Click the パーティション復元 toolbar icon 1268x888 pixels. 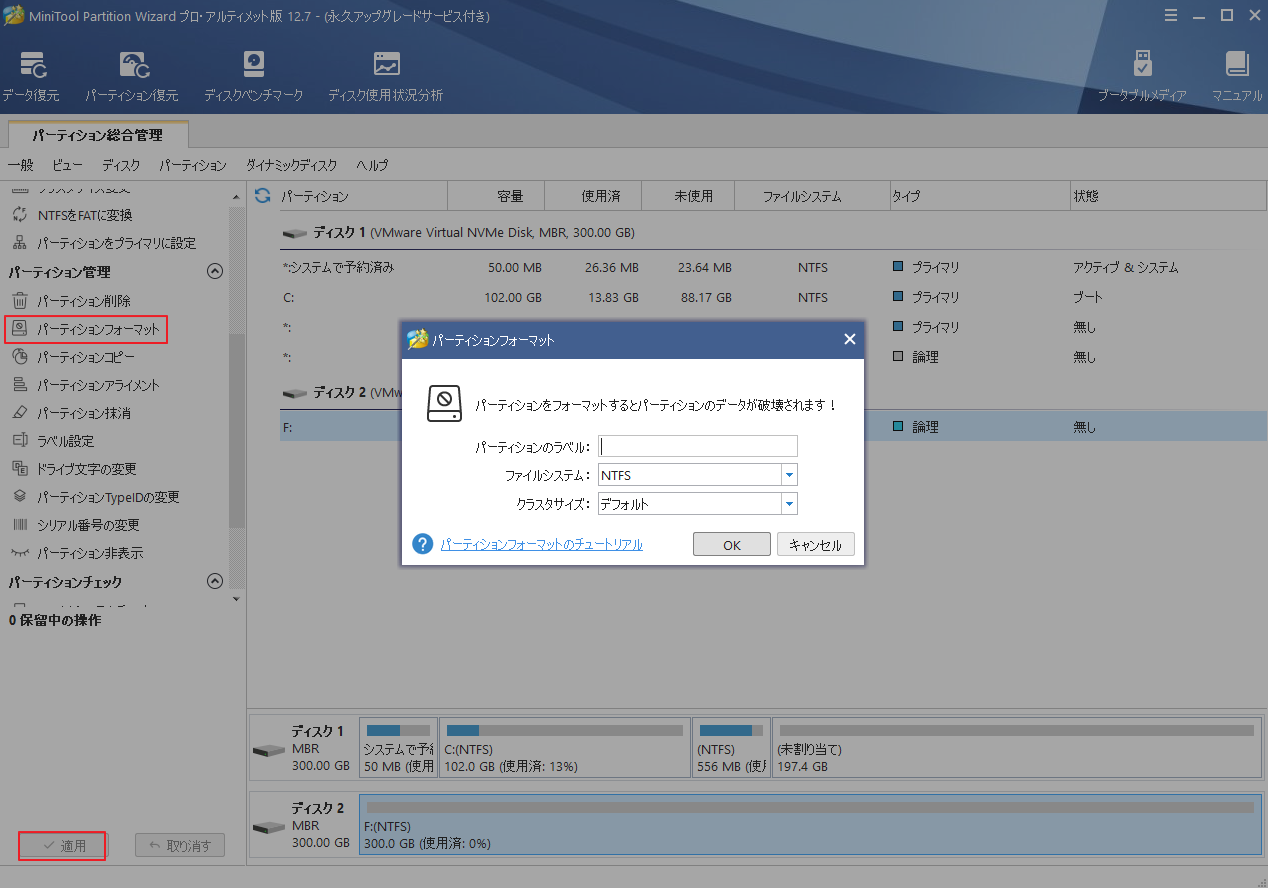pos(131,66)
